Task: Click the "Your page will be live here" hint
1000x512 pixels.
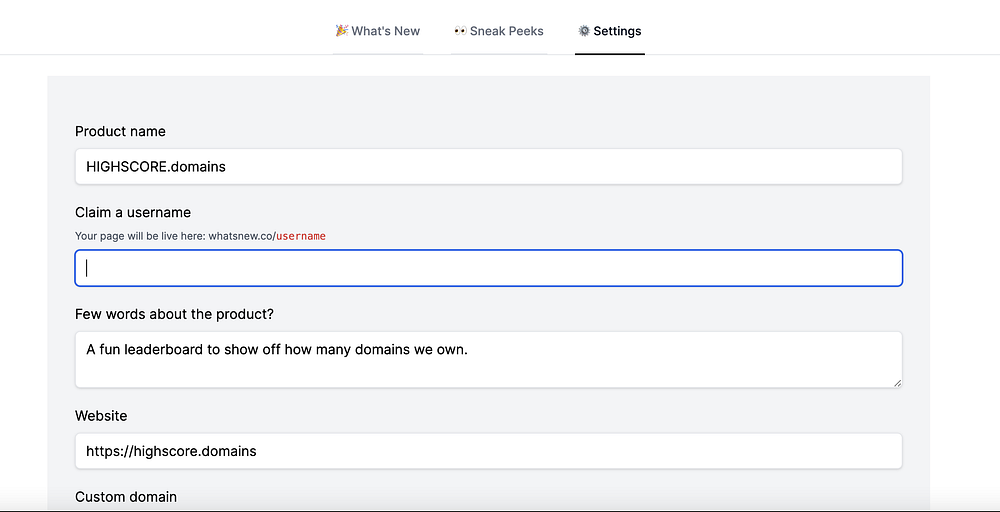Action: (140, 236)
